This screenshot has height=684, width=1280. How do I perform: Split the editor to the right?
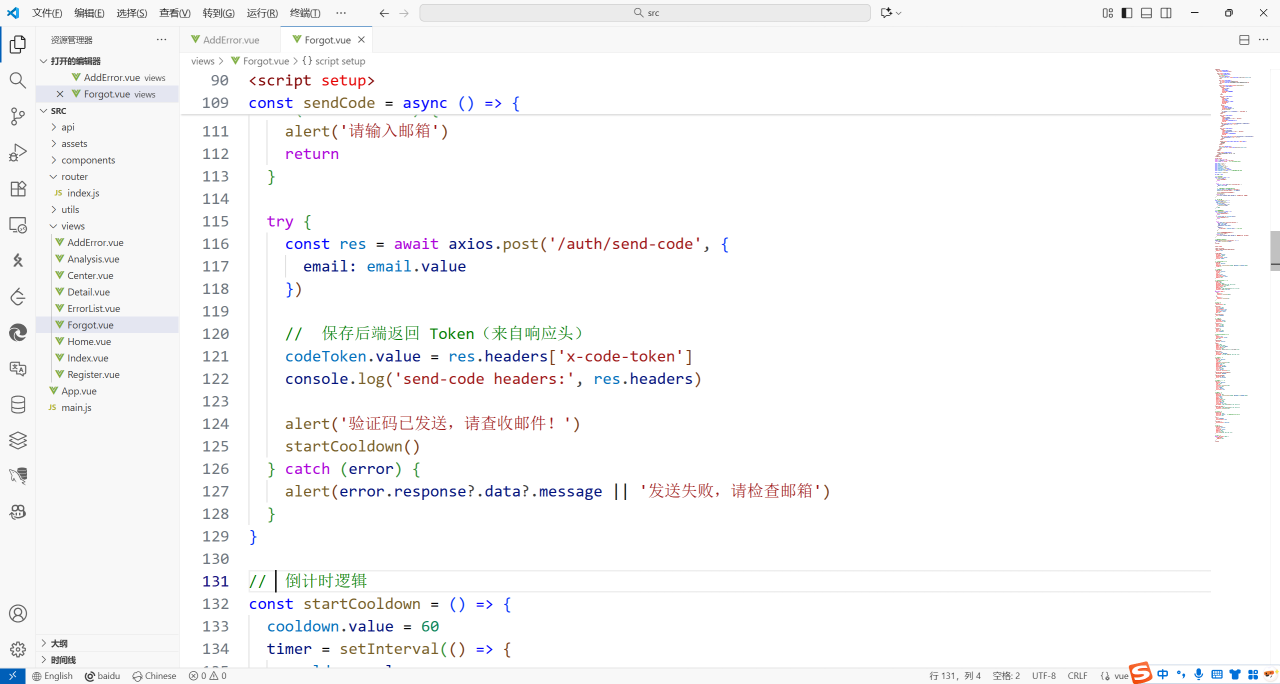[1244, 40]
